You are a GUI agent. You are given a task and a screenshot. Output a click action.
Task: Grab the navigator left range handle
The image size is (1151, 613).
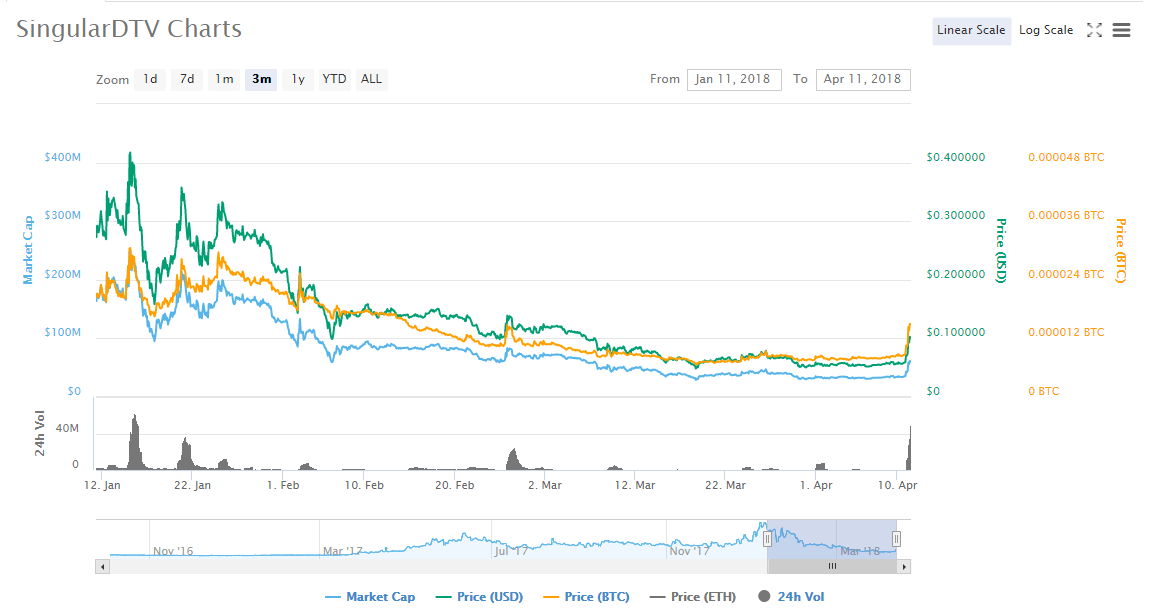767,539
